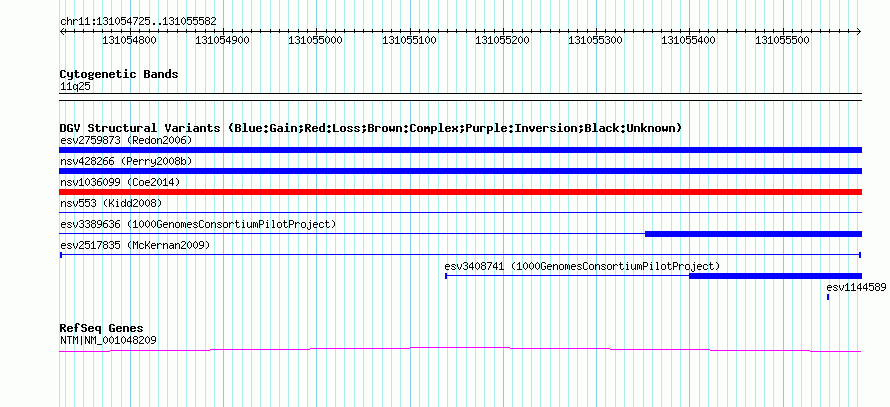Select the 11q25 band label
This screenshot has width=890, height=407.
click(75, 87)
